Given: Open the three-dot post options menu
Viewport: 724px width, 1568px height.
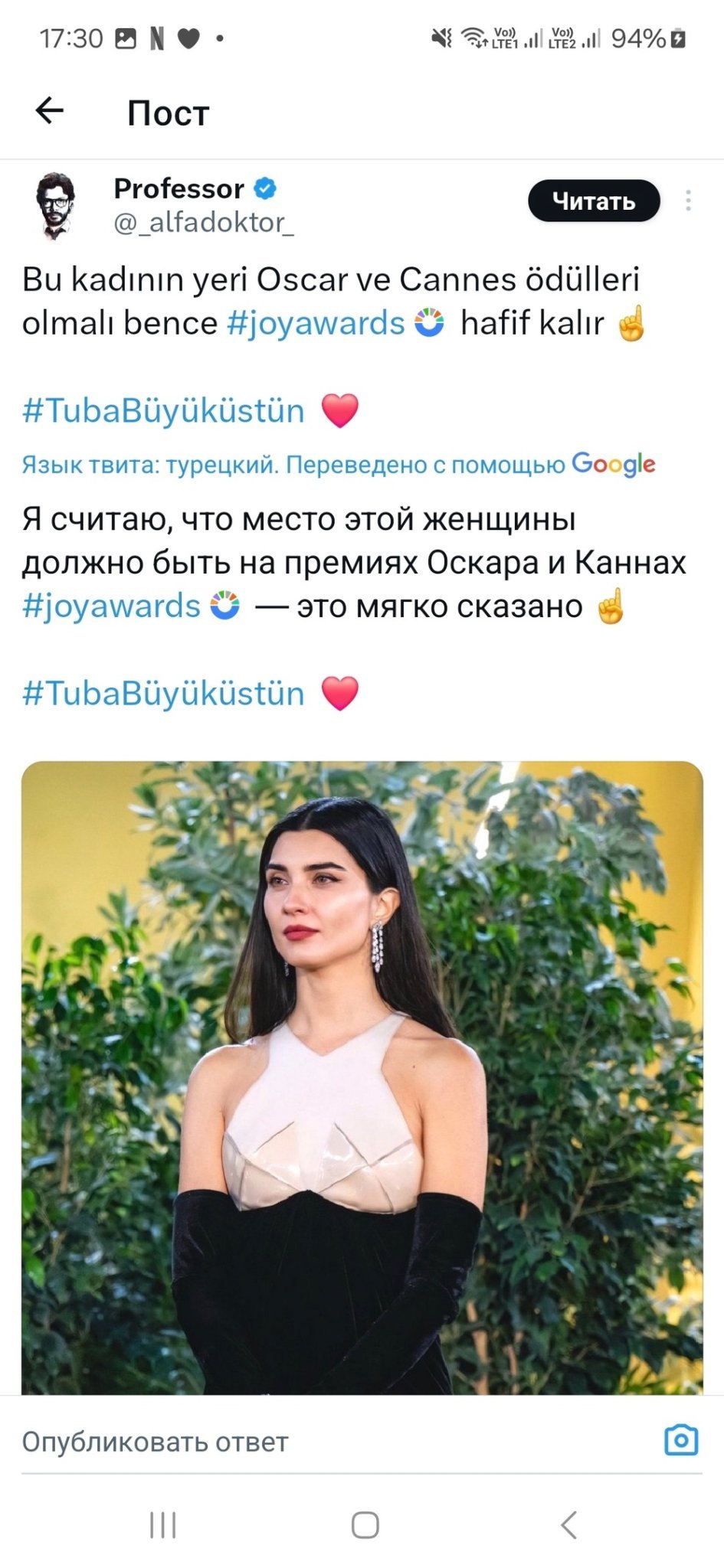Looking at the screenshot, I should pyautogui.click(x=688, y=201).
